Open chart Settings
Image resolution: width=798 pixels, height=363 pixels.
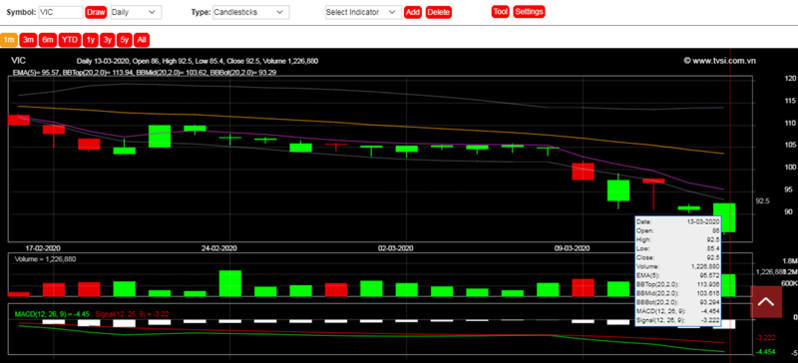click(x=529, y=12)
